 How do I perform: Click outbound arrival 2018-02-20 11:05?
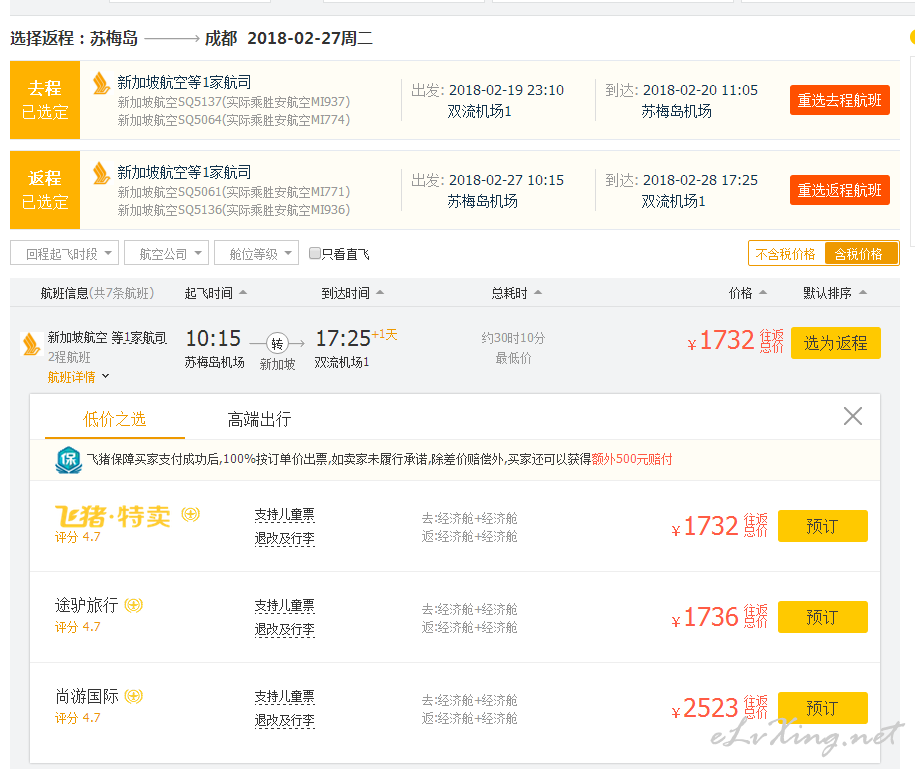(700, 90)
